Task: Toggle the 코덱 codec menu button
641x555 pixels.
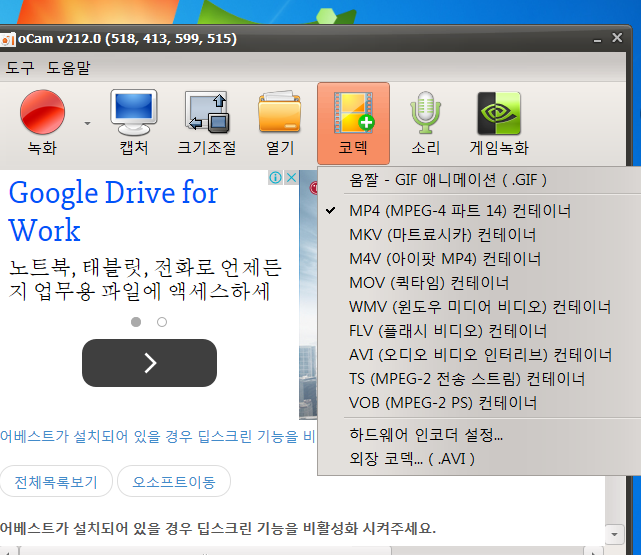Action: click(353, 123)
